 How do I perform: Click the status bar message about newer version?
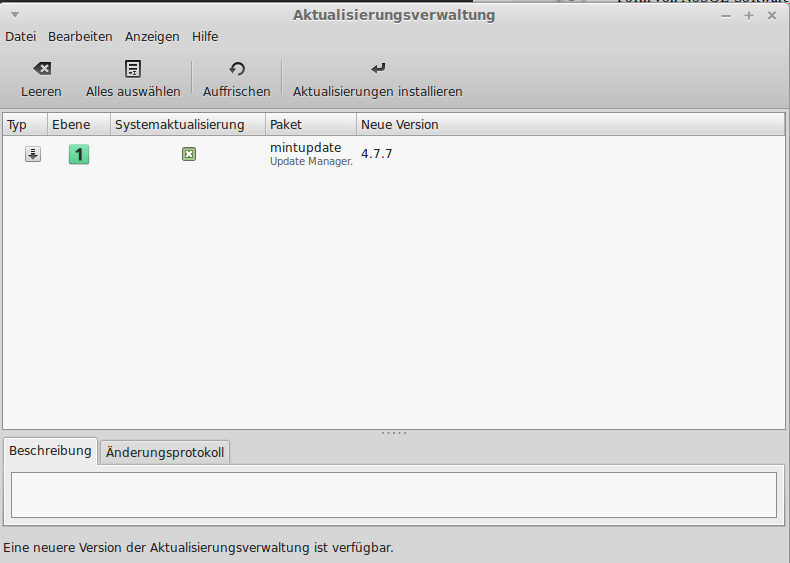point(199,547)
